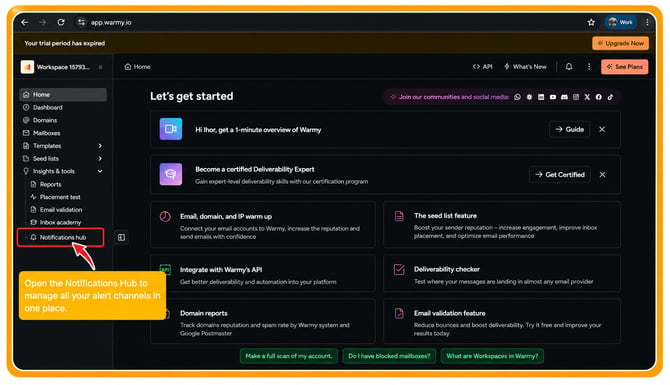Click the seed list document icon
This screenshot has width=670, height=385.
[399, 216]
